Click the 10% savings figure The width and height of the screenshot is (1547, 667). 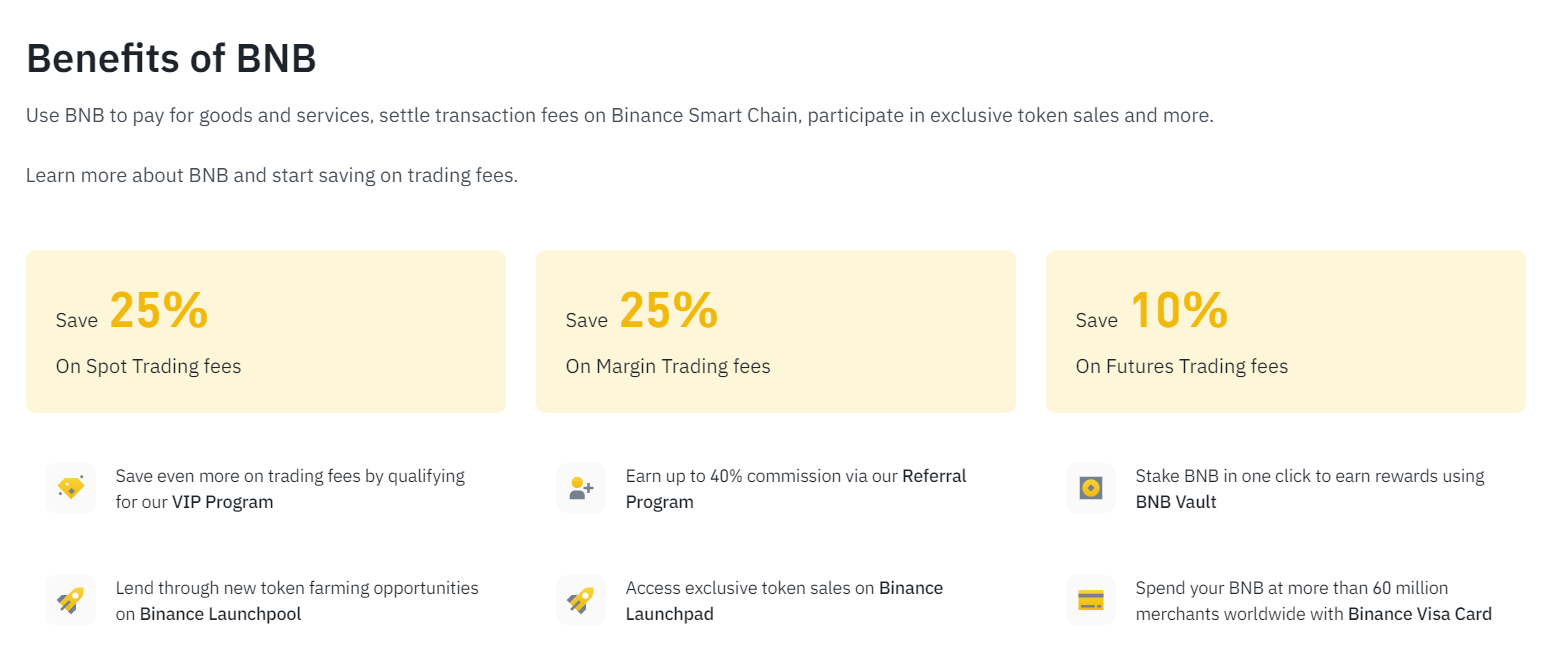1179,310
